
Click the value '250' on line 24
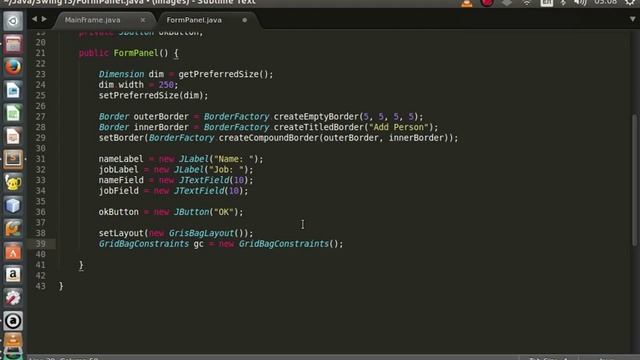click(x=166, y=85)
